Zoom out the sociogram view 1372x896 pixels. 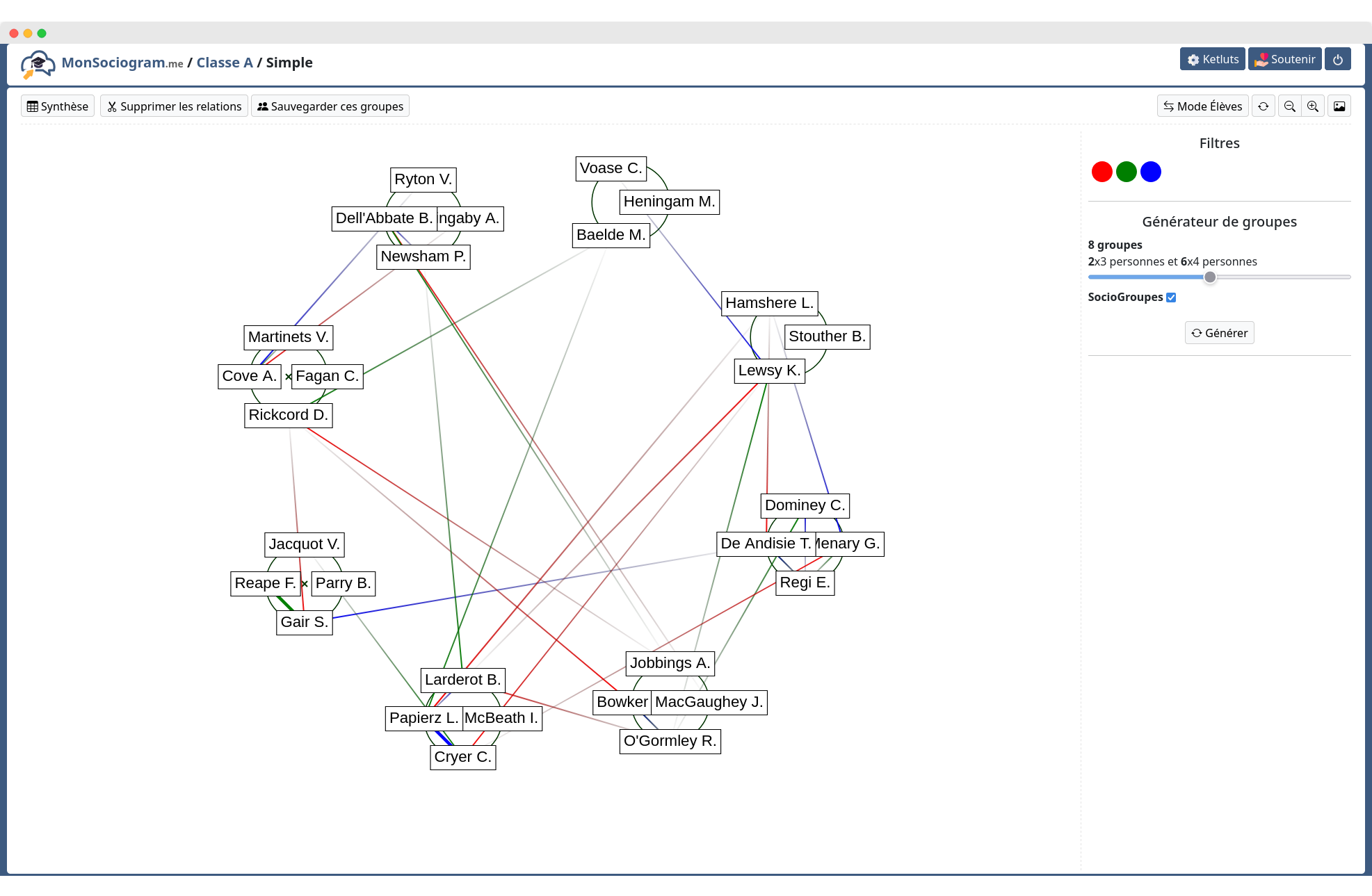coord(1290,106)
